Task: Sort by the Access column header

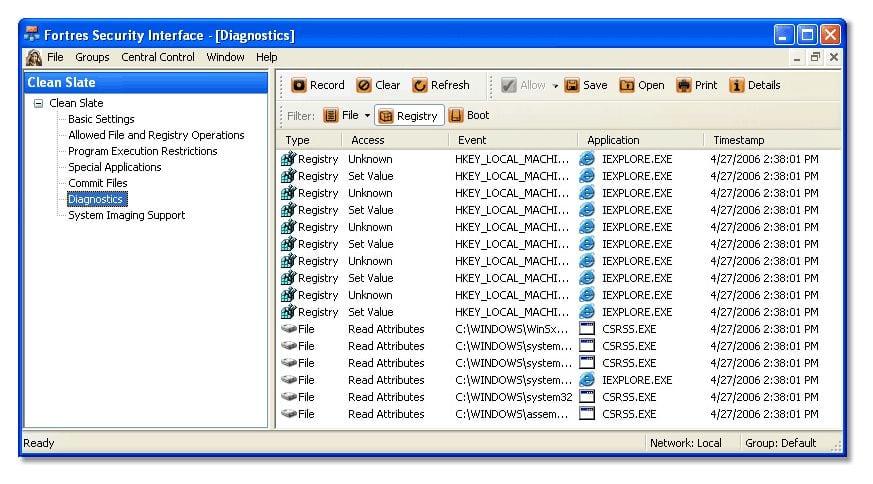Action: click(395, 140)
